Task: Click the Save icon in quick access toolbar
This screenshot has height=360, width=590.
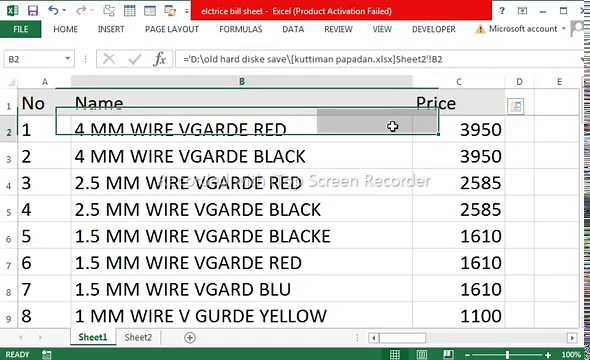Action: (33, 11)
